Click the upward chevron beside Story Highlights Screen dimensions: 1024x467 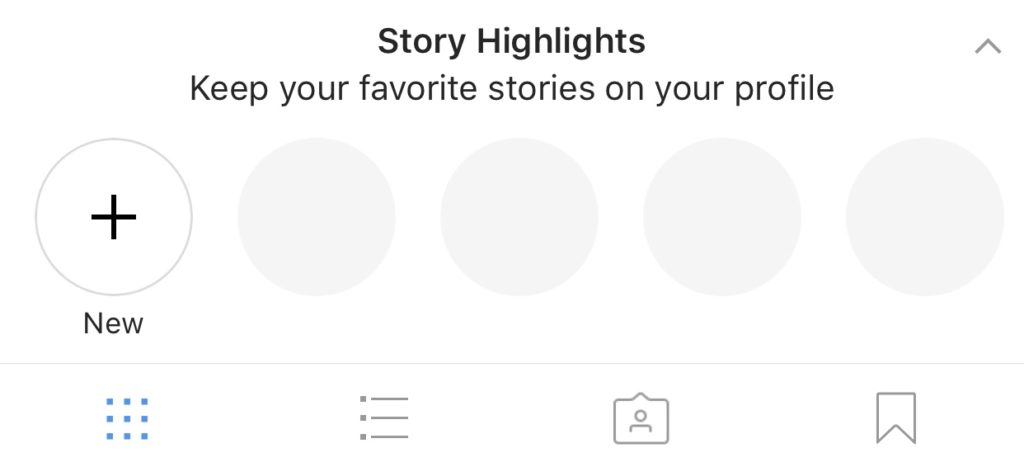[987, 46]
